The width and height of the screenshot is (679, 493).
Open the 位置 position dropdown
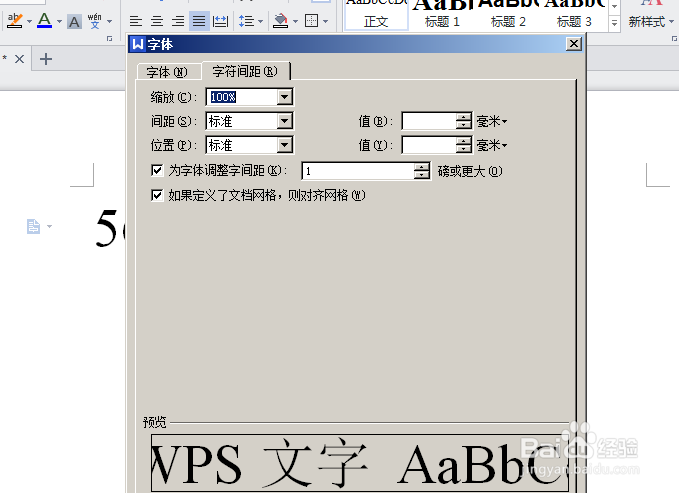coord(285,145)
